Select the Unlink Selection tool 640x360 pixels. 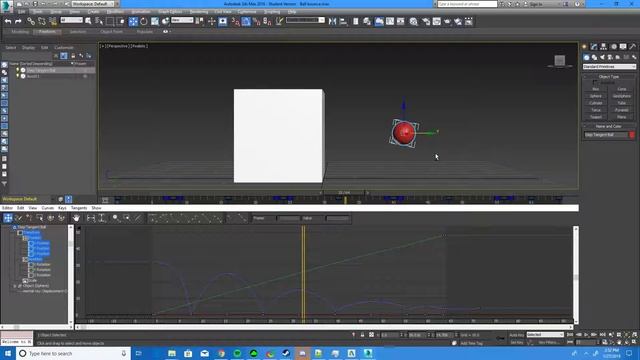42,21
